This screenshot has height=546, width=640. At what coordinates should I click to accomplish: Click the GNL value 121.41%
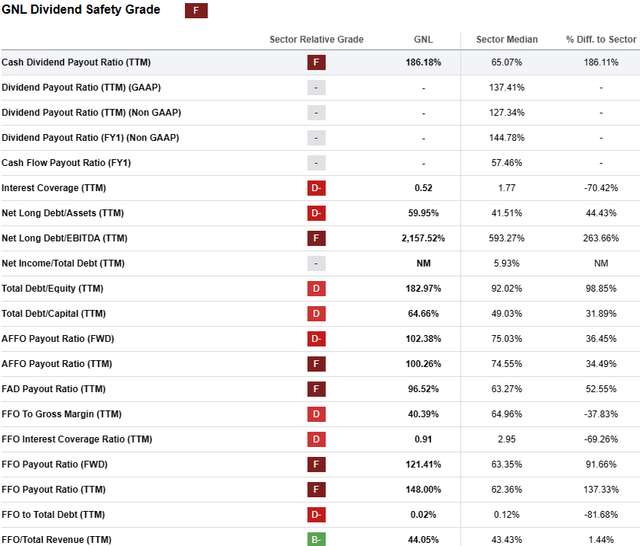tap(423, 464)
